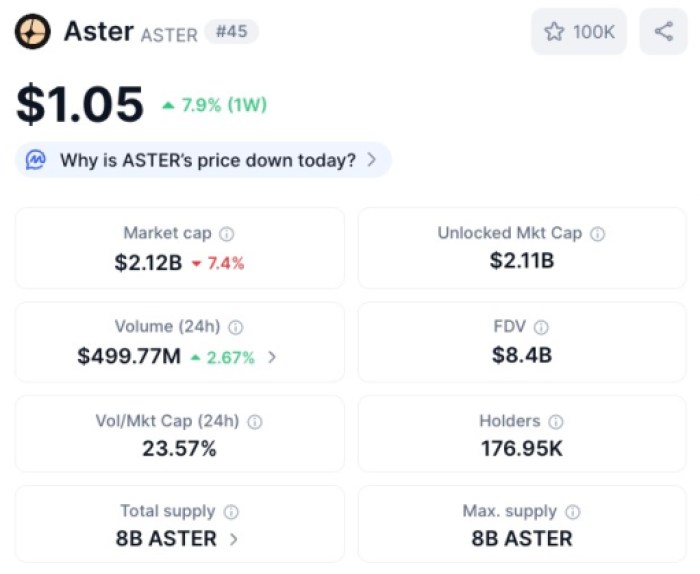
Task: Click the Max. supply info icon
Action: point(573,512)
